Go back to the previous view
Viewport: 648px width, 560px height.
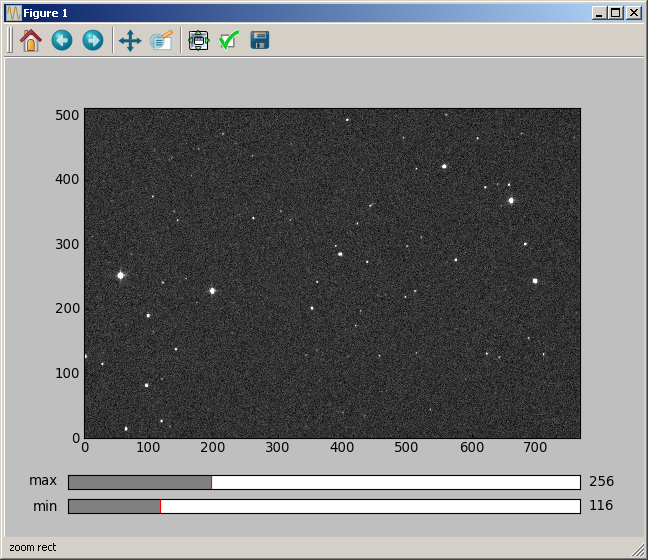click(x=62, y=41)
